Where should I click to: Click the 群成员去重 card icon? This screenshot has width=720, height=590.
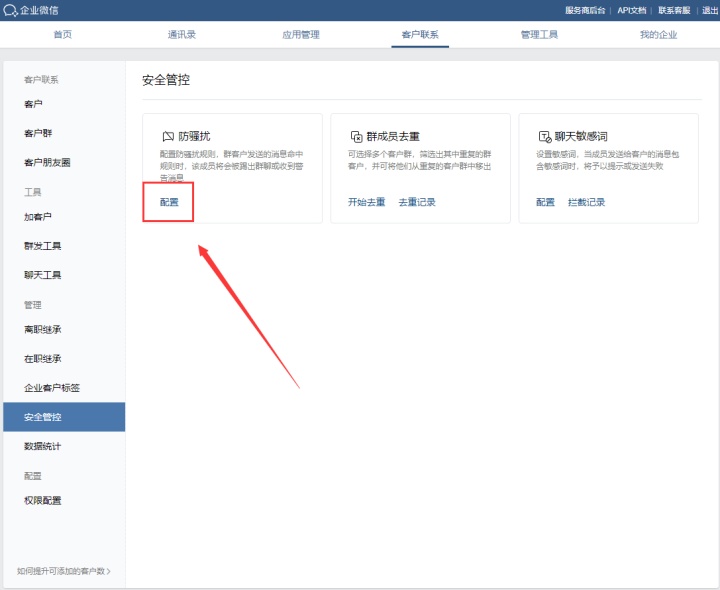coord(355,136)
